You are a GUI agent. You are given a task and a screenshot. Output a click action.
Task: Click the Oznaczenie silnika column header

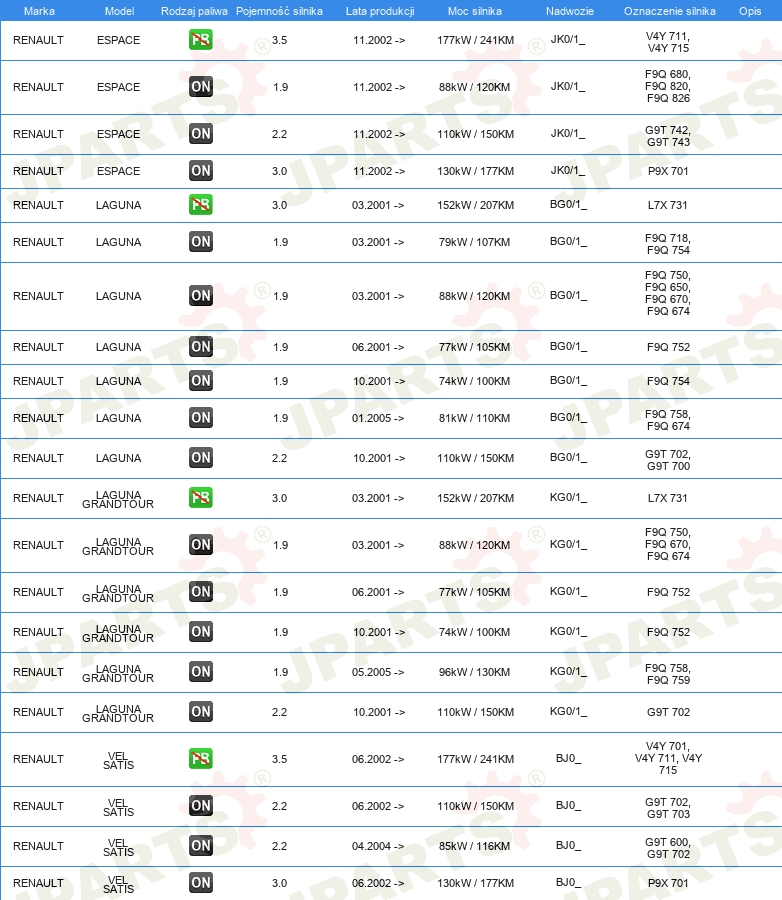tap(669, 11)
